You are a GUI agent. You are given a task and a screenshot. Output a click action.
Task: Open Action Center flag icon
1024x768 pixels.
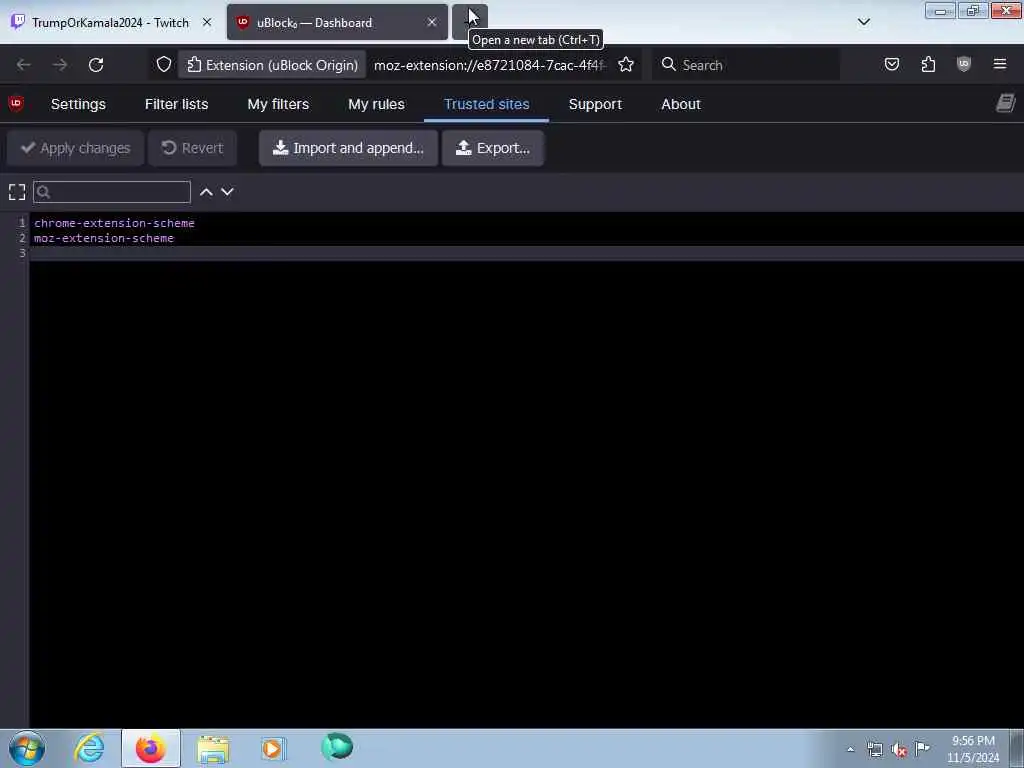pos(922,748)
